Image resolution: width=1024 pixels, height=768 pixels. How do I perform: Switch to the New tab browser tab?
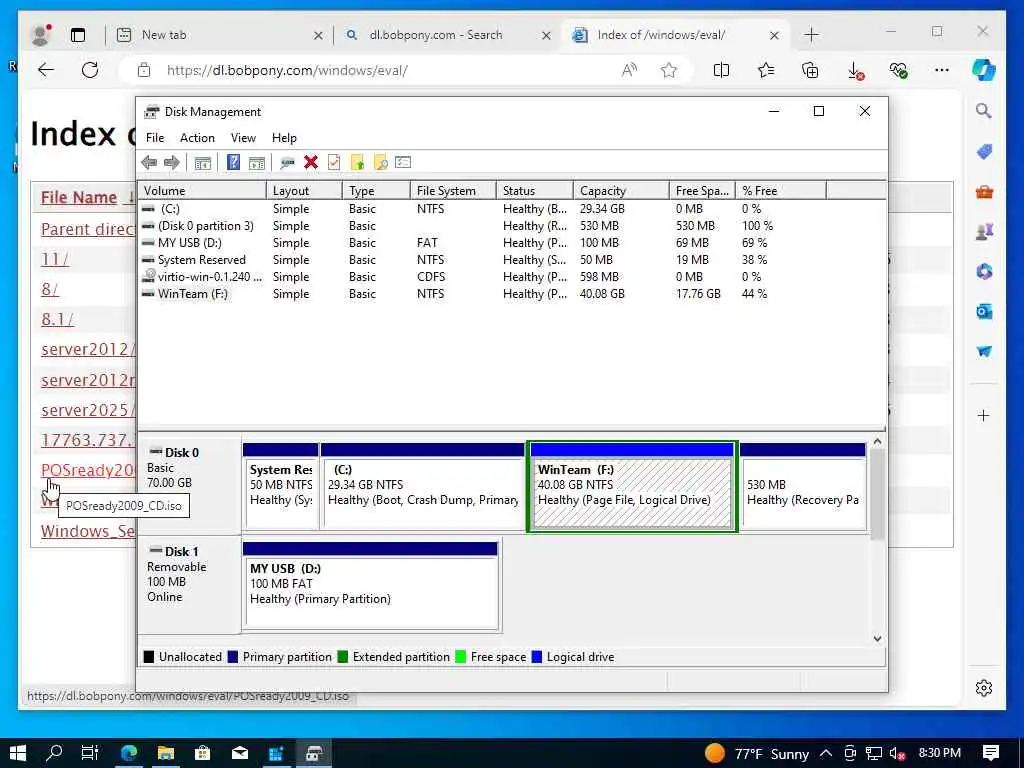click(219, 35)
